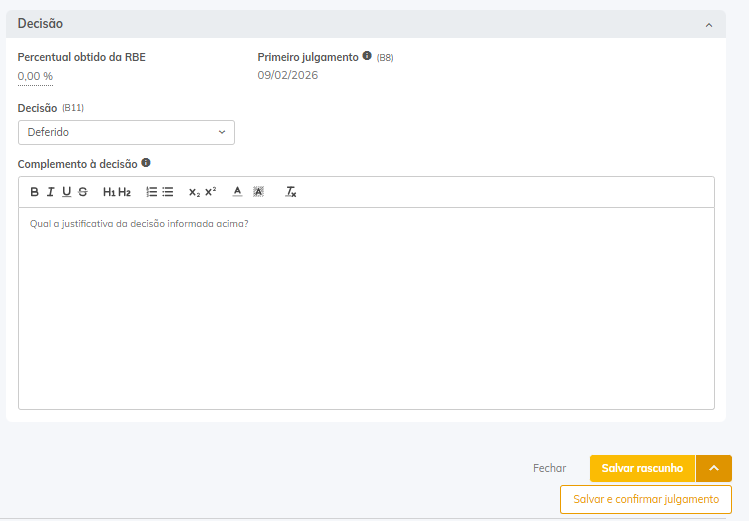Click Salvar e confirmar julgamento
Image resolution: width=749 pixels, height=521 pixels.
(x=646, y=499)
